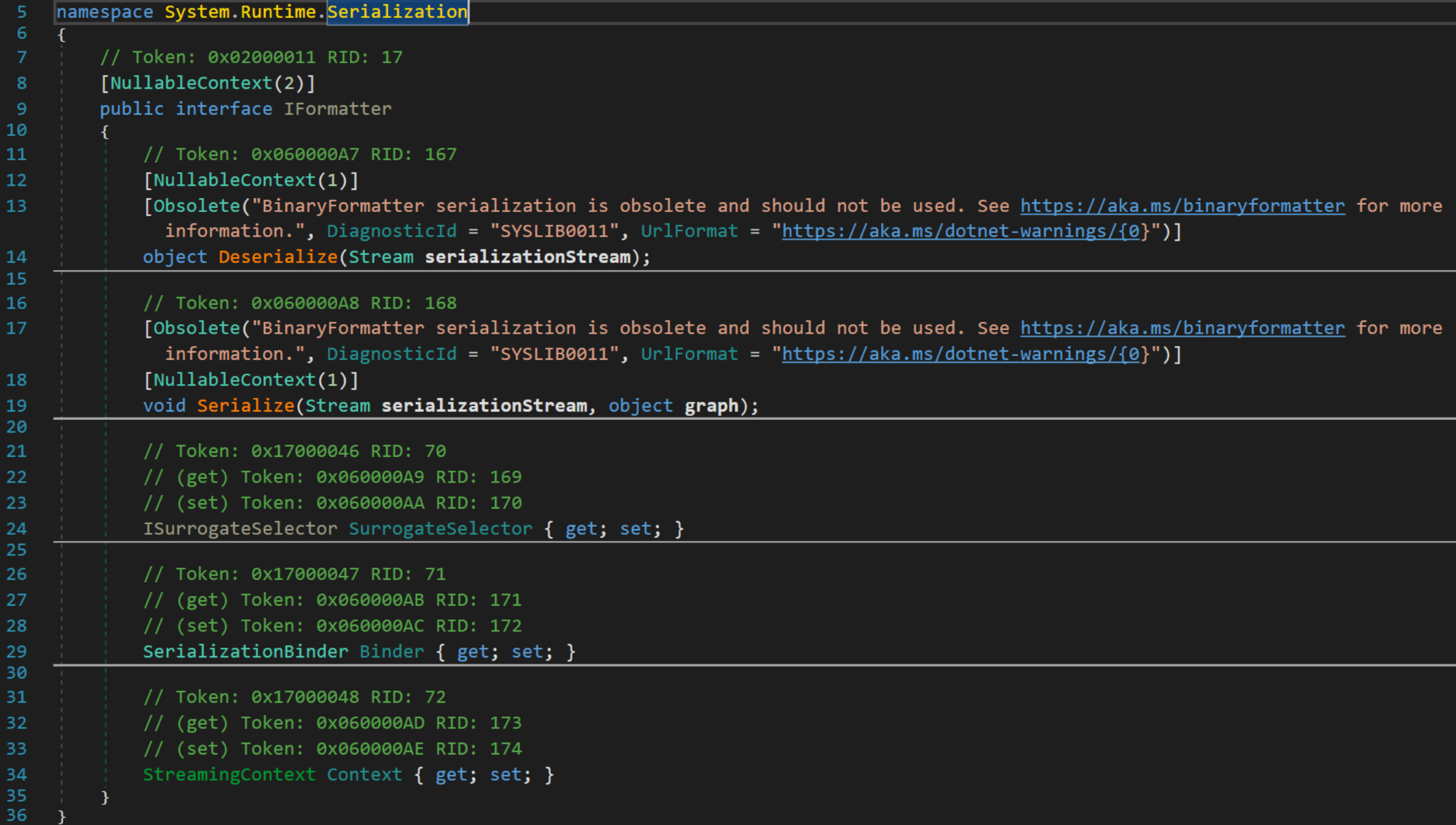
Task: Click line number 14 in the gutter
Action: click(16, 257)
